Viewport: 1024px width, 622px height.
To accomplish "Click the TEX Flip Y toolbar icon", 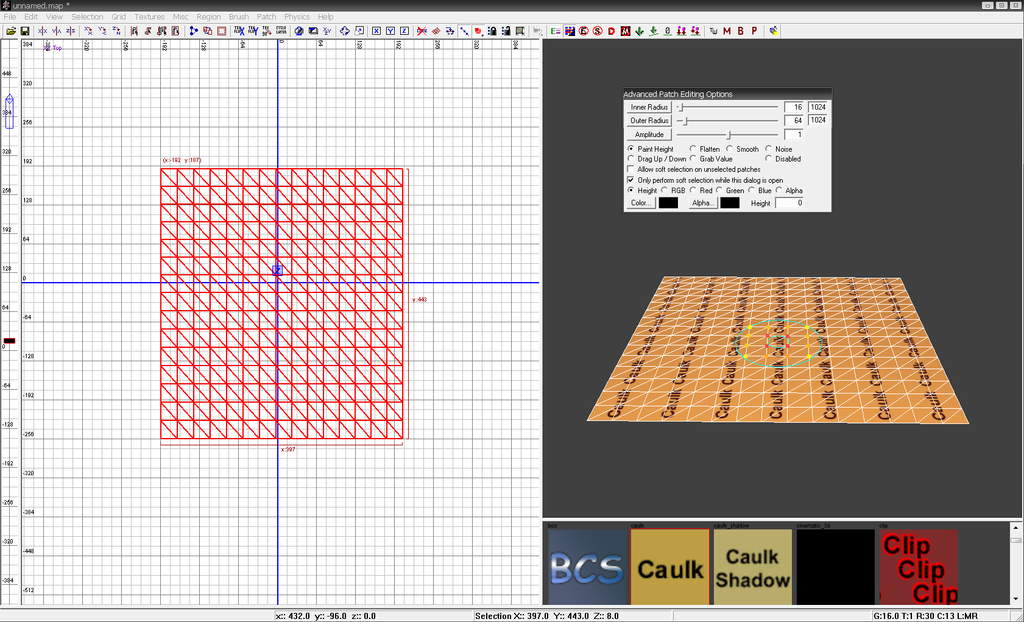I will [253, 31].
